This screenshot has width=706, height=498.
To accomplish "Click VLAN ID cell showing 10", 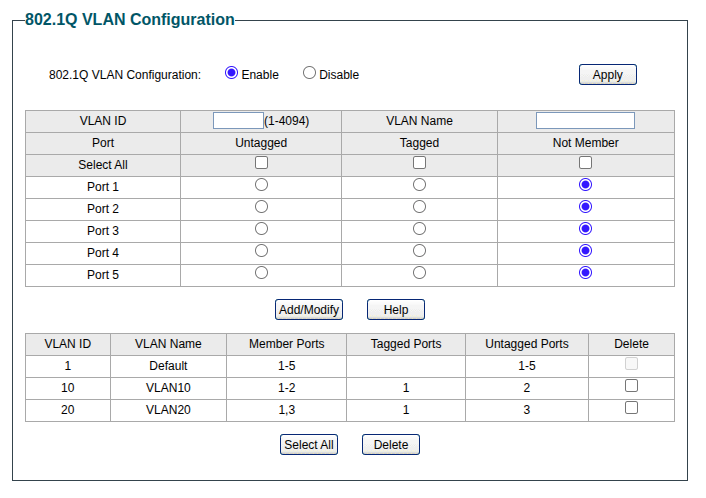I will (68, 388).
